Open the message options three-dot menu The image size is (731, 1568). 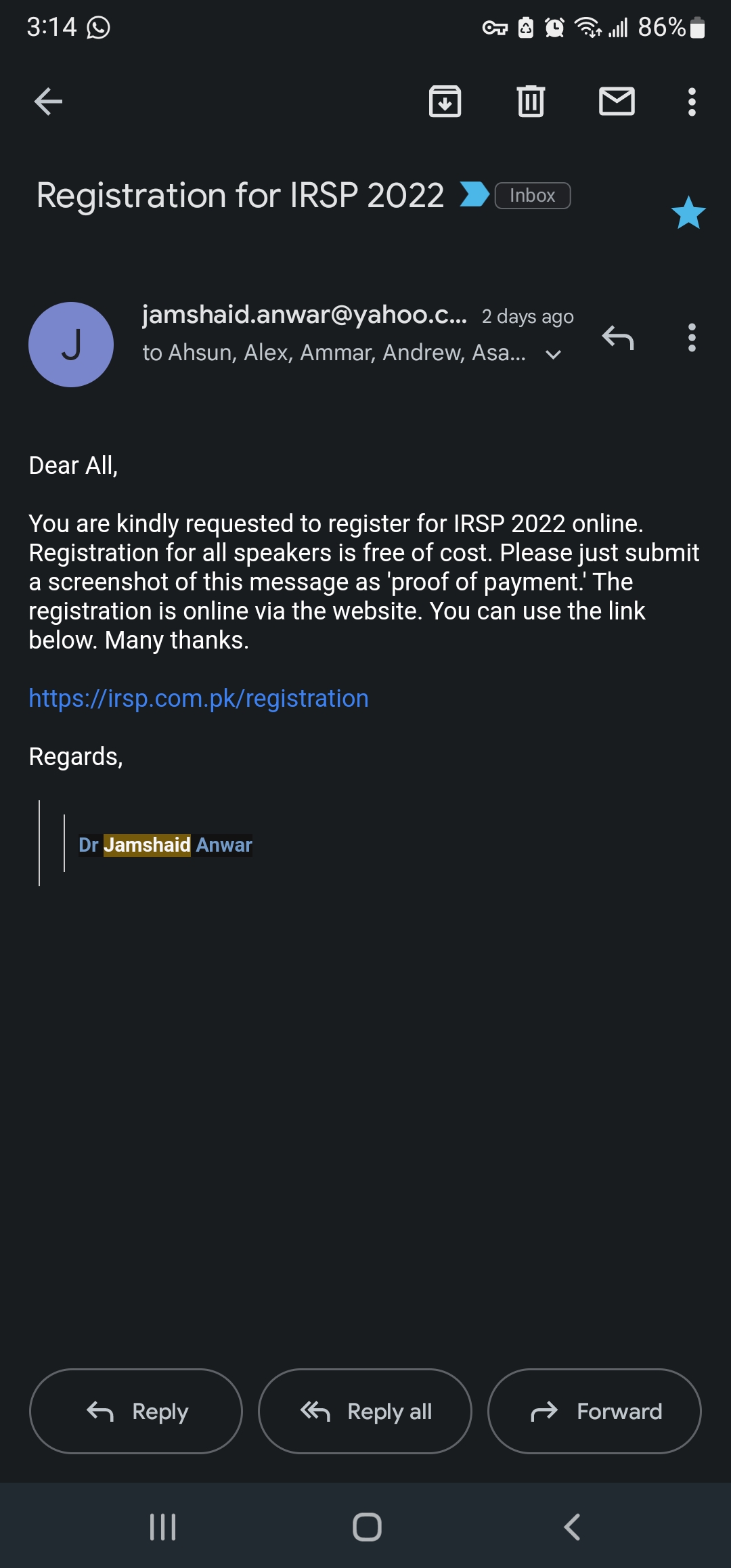691,337
